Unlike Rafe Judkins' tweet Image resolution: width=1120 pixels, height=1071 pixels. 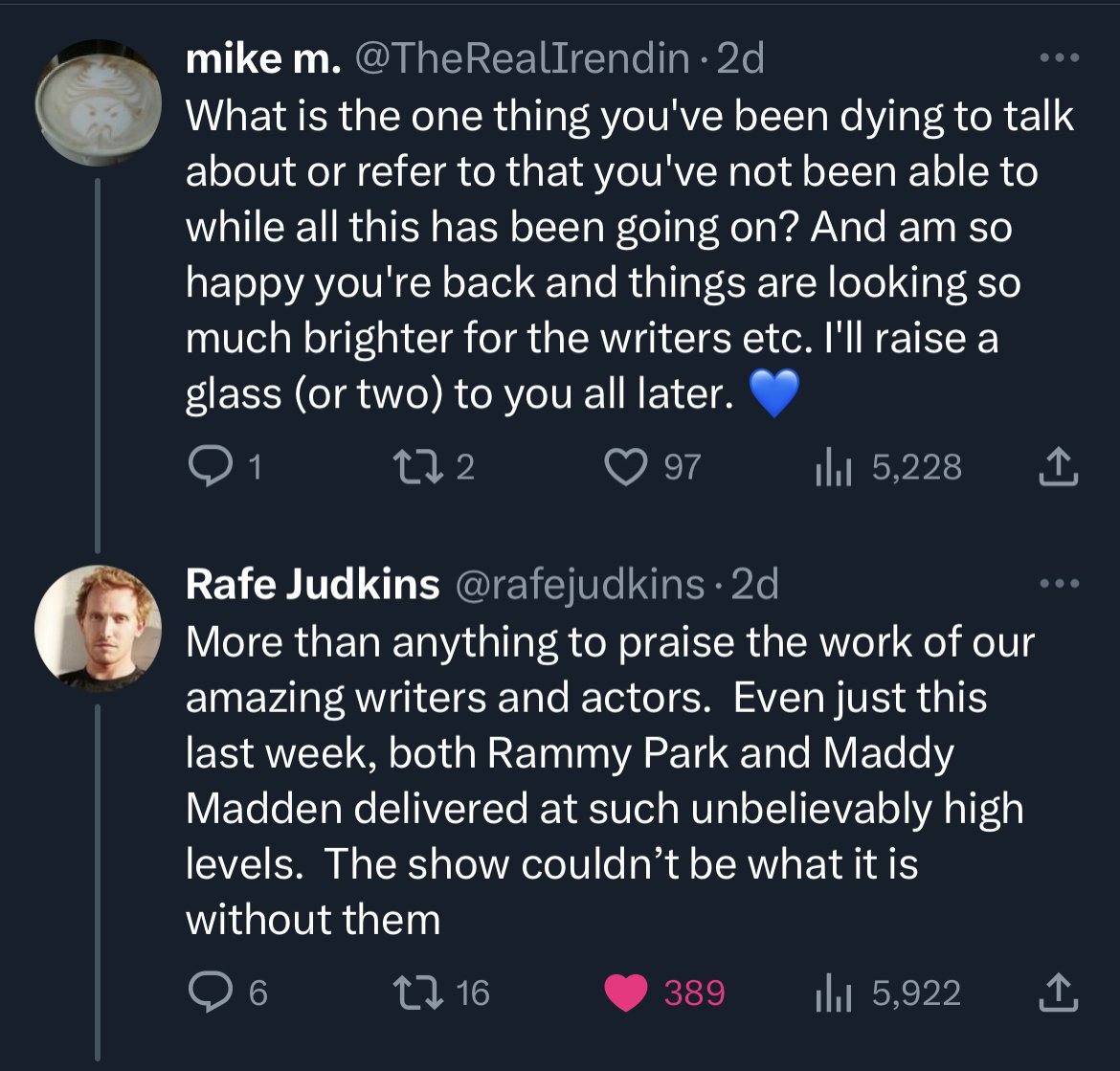coord(625,993)
